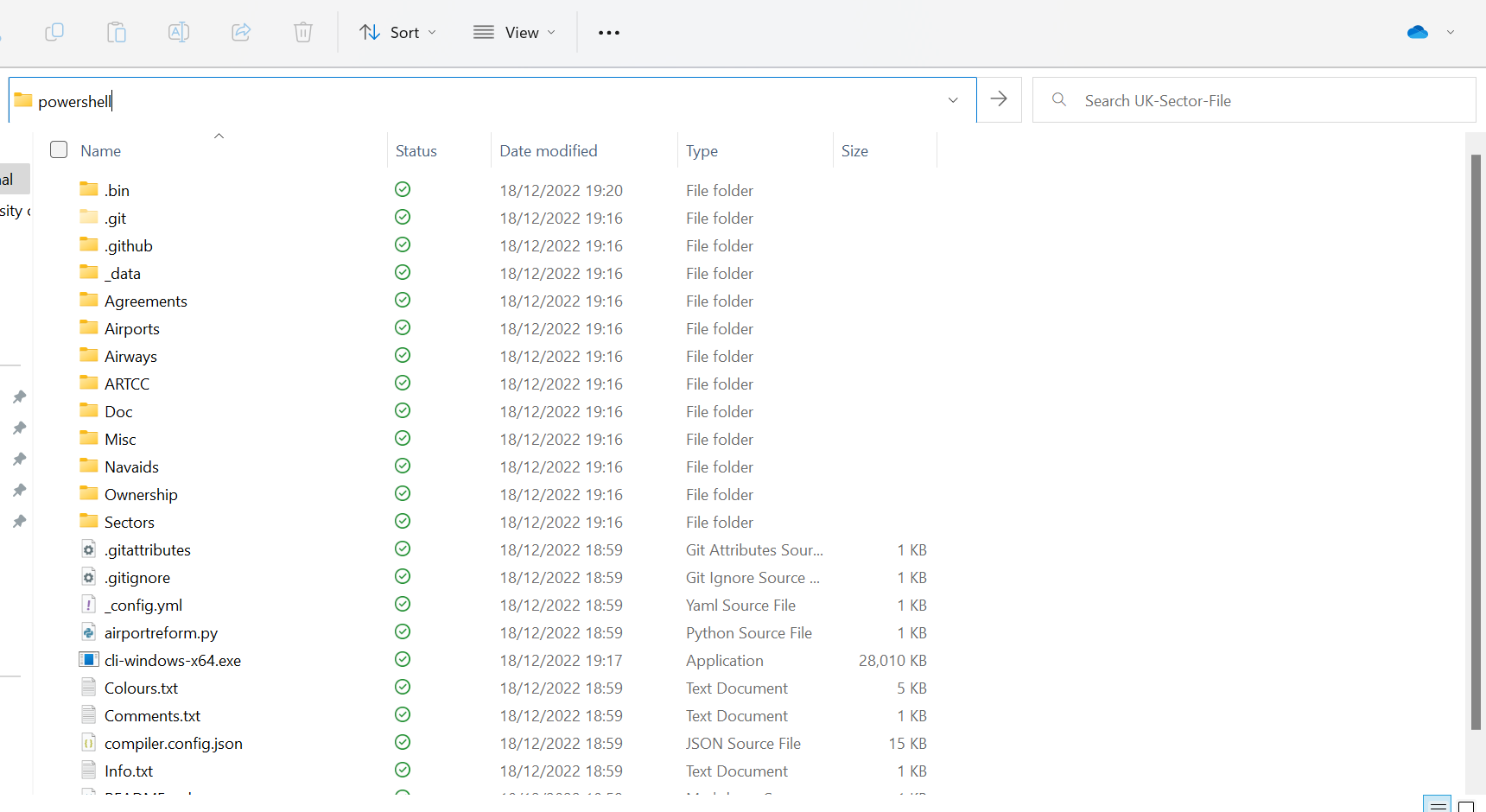This screenshot has width=1486, height=812.
Task: Select the Rename icon in the toolbar
Action: [179, 32]
